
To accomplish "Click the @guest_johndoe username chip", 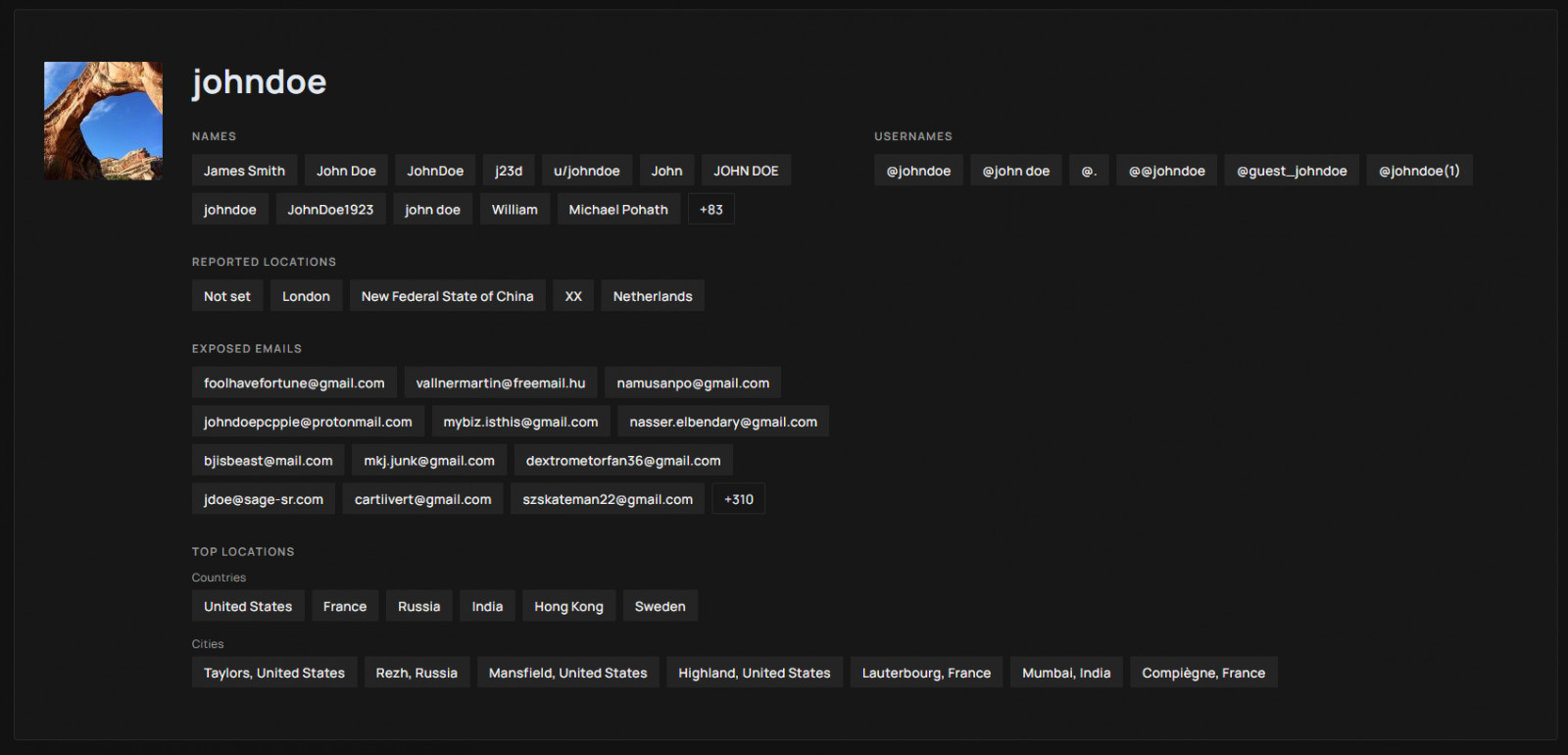I will (x=1292, y=171).
